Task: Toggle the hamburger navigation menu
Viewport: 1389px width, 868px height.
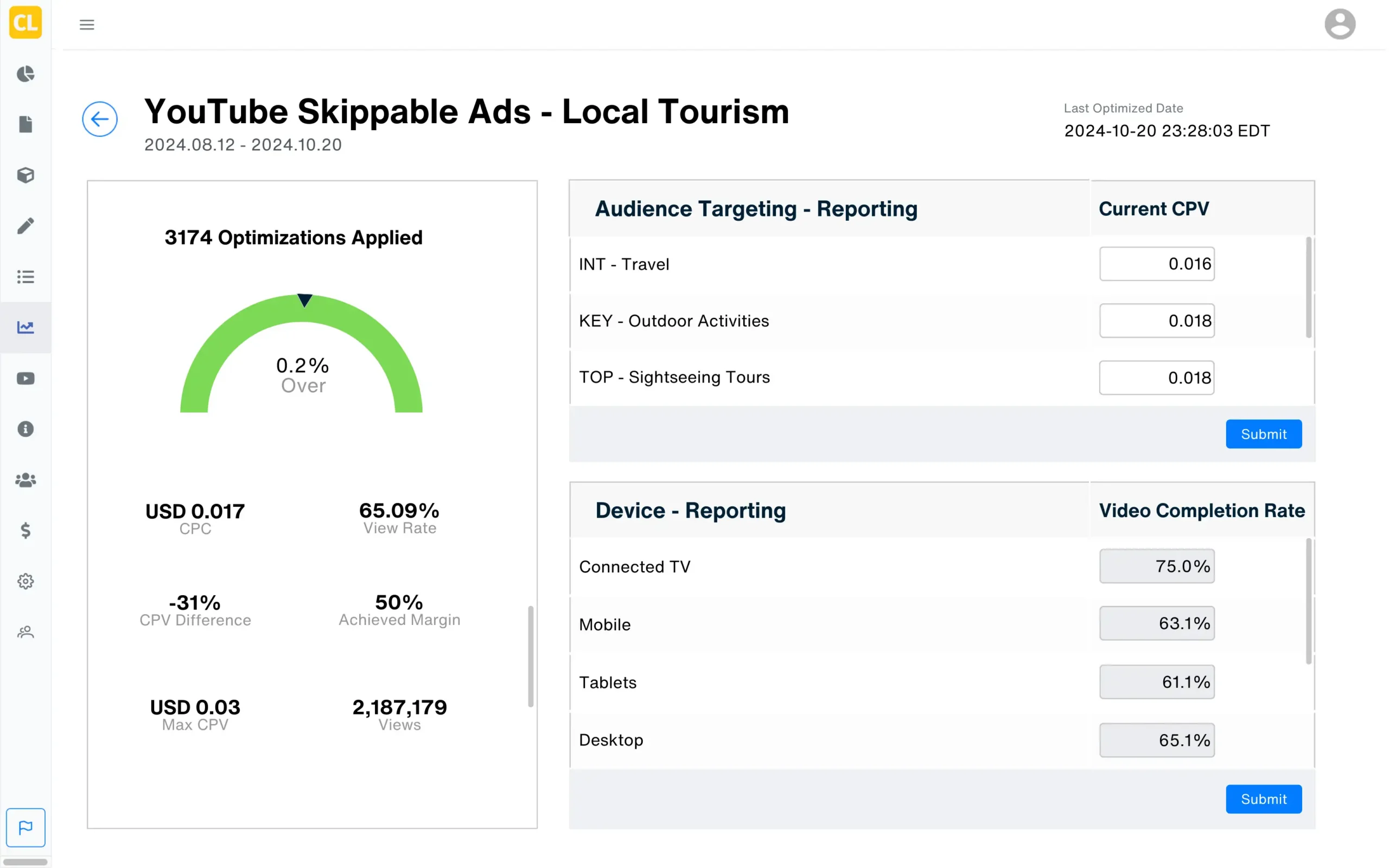Action: tap(87, 24)
